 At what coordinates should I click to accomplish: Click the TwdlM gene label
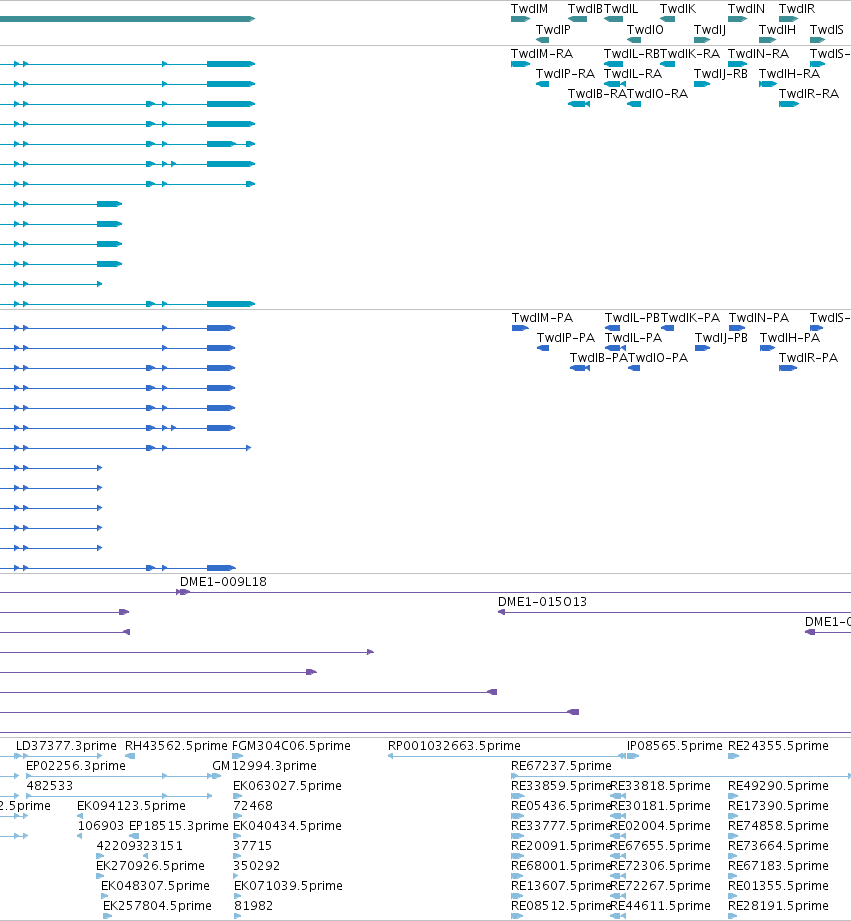529,9
